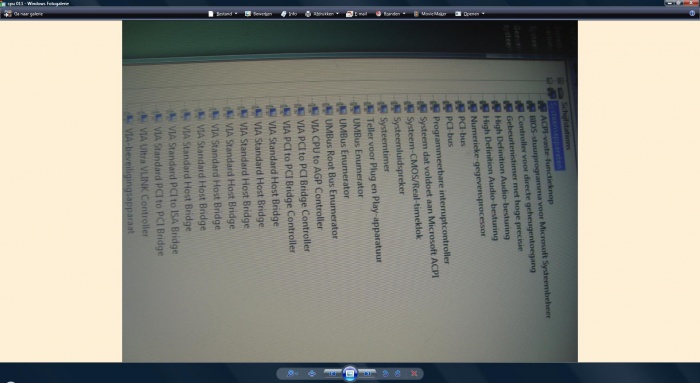Image resolution: width=700 pixels, height=383 pixels.
Task: Show the Info pane
Action: (289, 14)
